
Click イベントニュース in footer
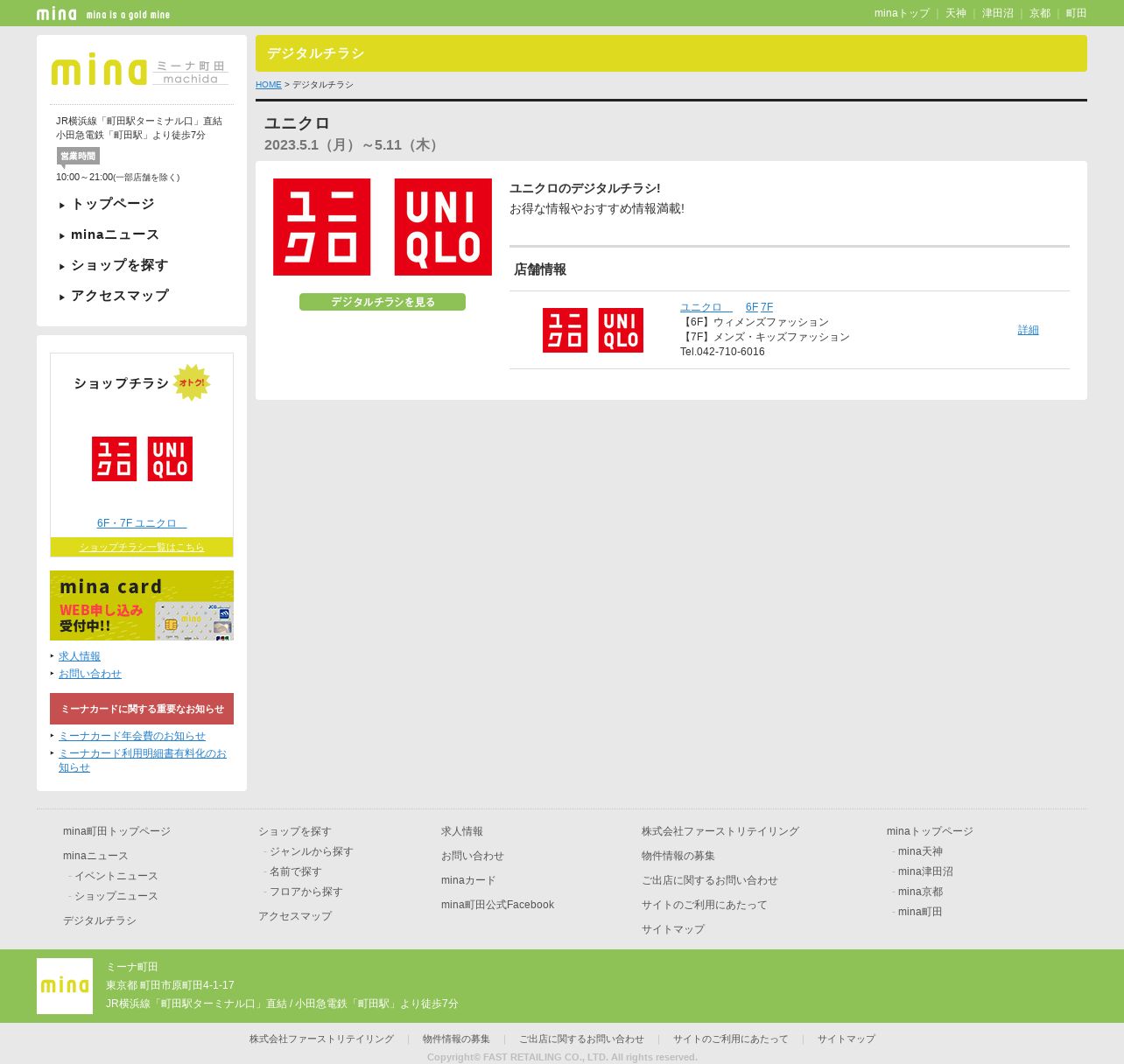pos(116,876)
